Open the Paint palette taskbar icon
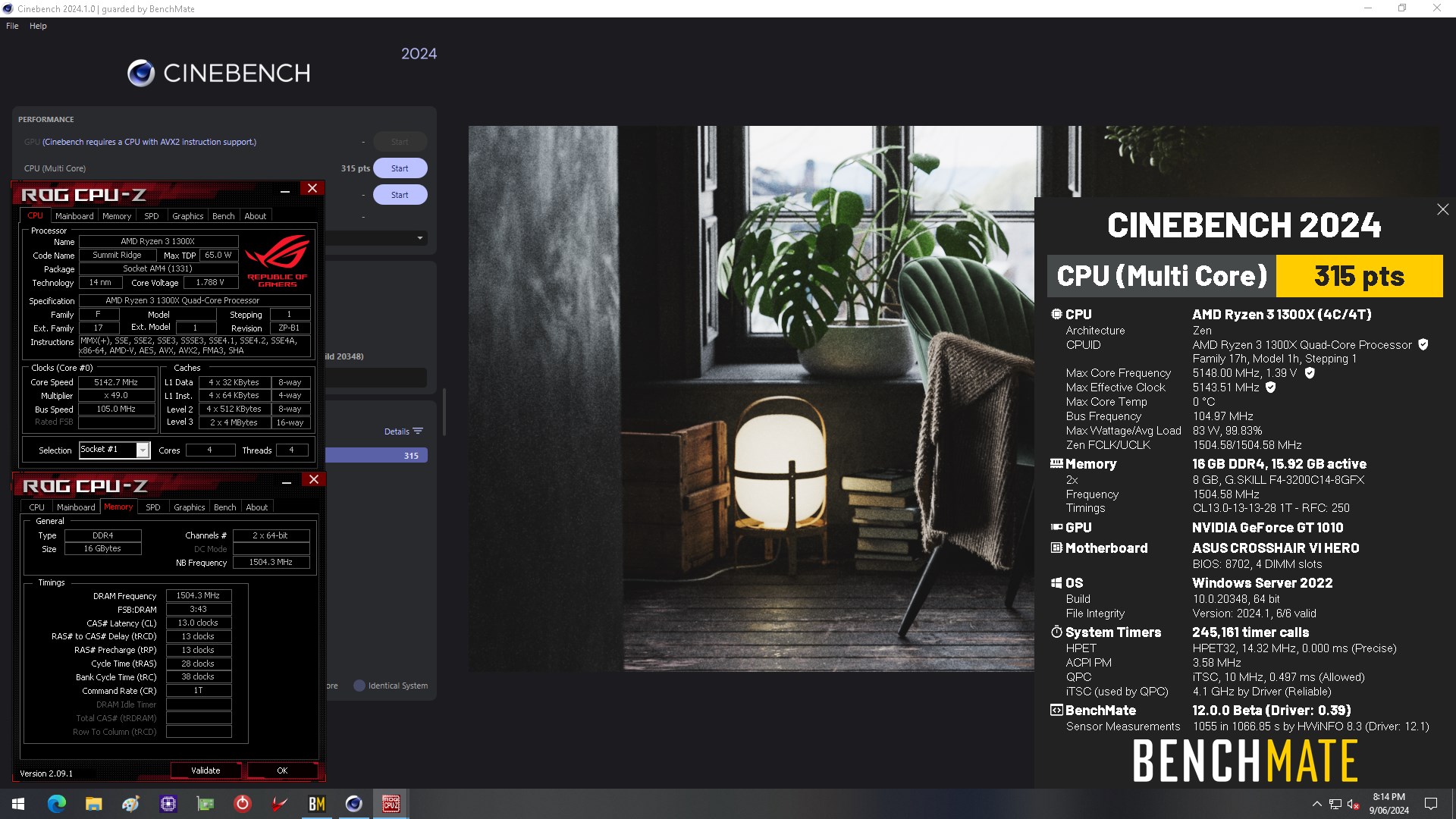This screenshot has height=819, width=1456. [x=130, y=804]
